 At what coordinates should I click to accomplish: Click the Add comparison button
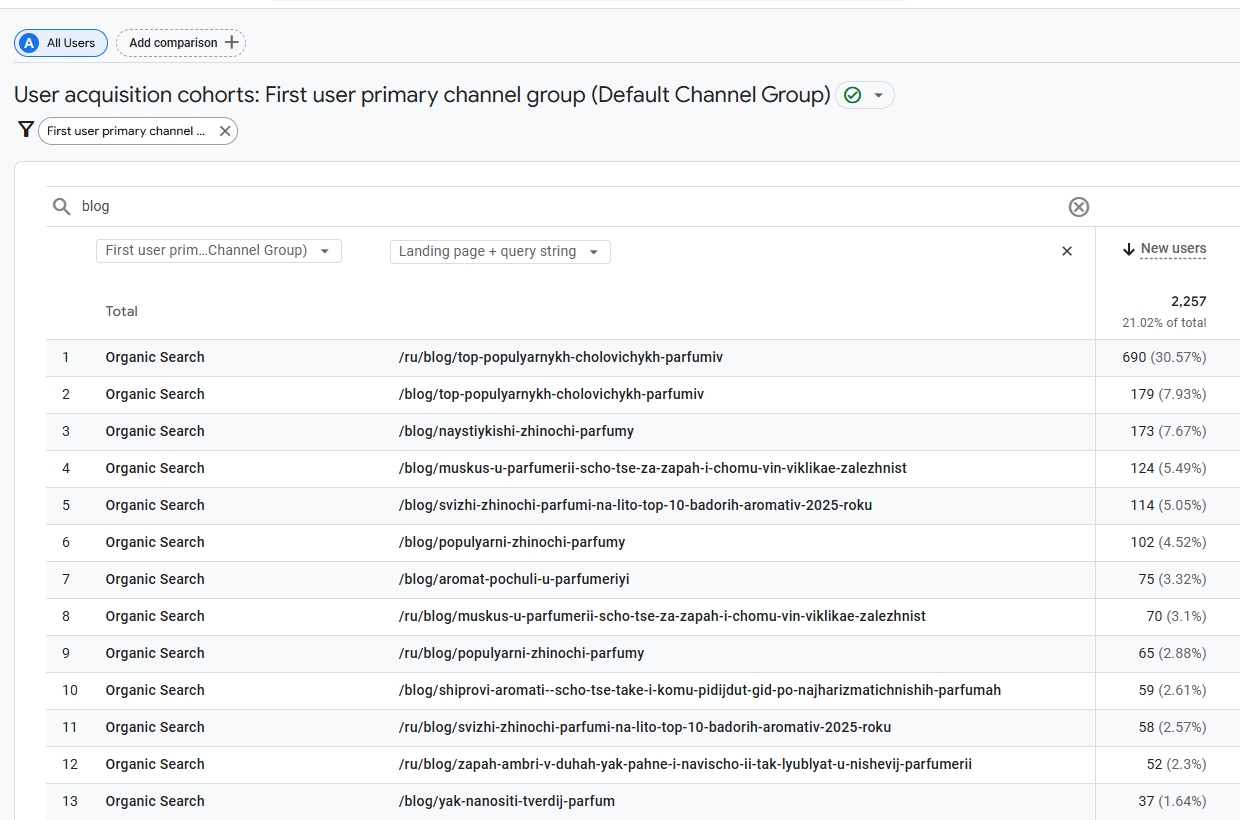[x=174, y=43]
